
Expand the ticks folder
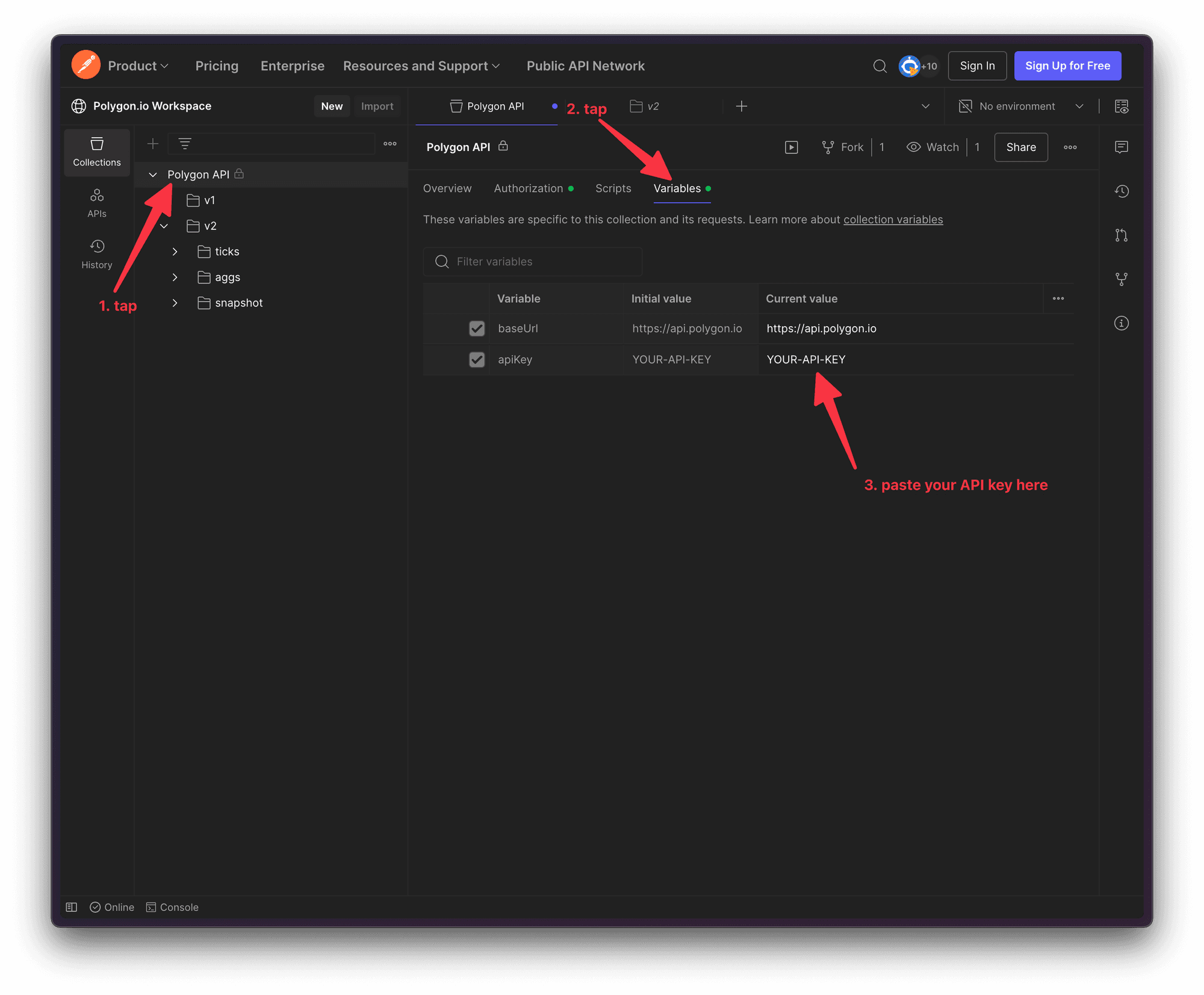tap(175, 252)
